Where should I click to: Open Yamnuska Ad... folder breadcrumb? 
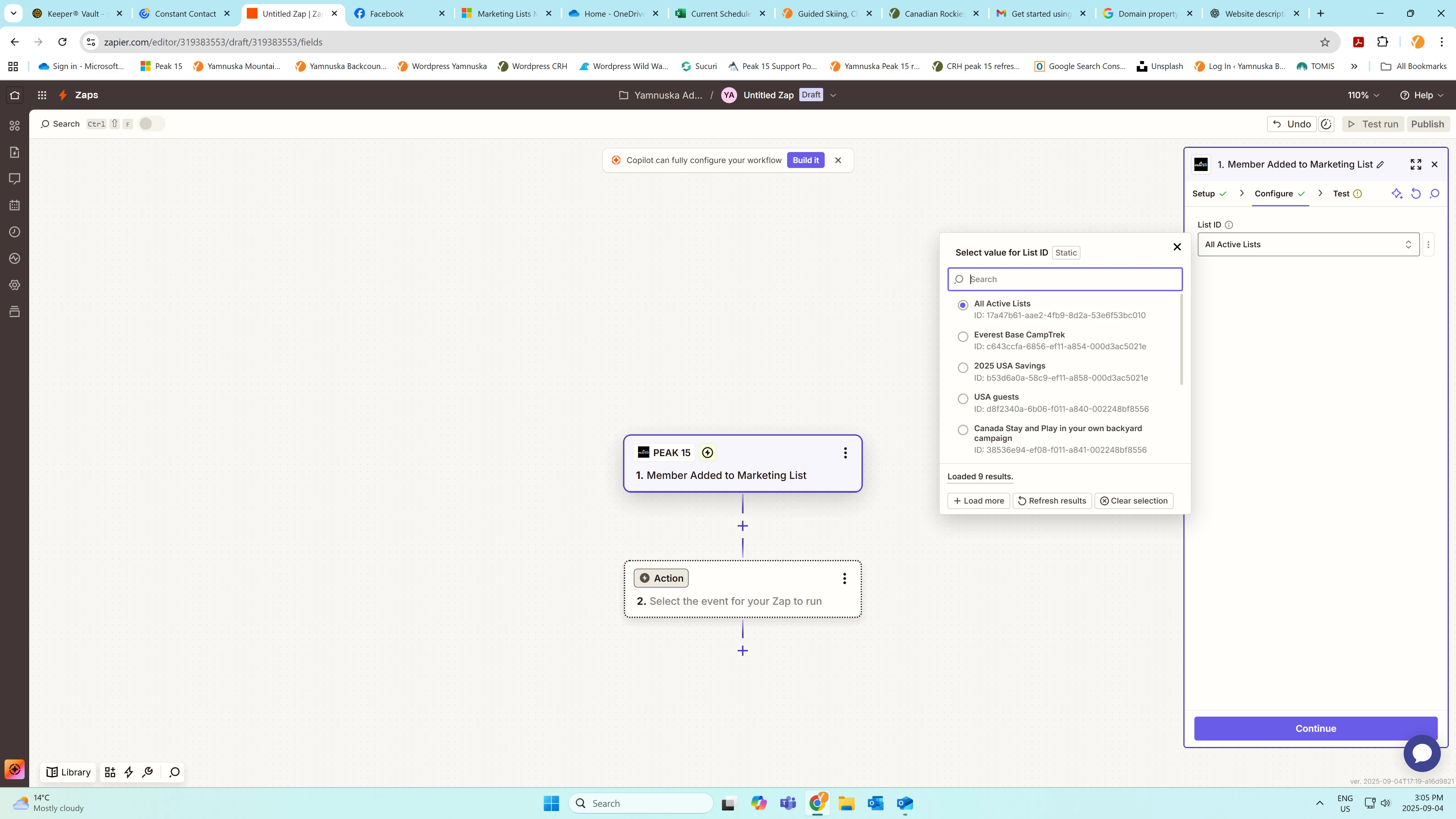(661, 95)
